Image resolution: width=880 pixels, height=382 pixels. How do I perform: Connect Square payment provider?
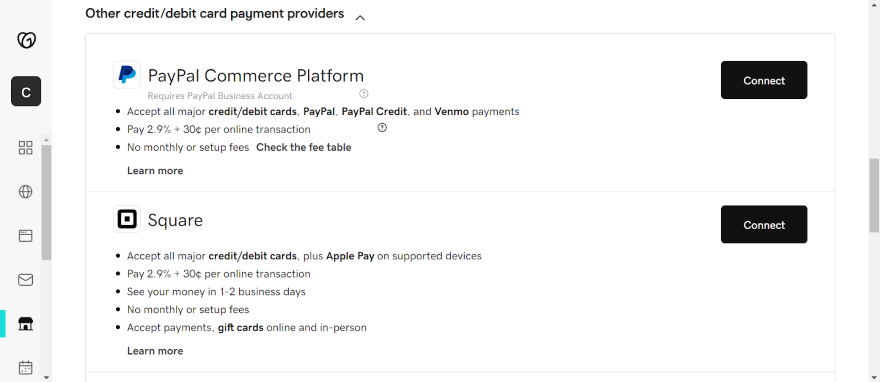(764, 224)
